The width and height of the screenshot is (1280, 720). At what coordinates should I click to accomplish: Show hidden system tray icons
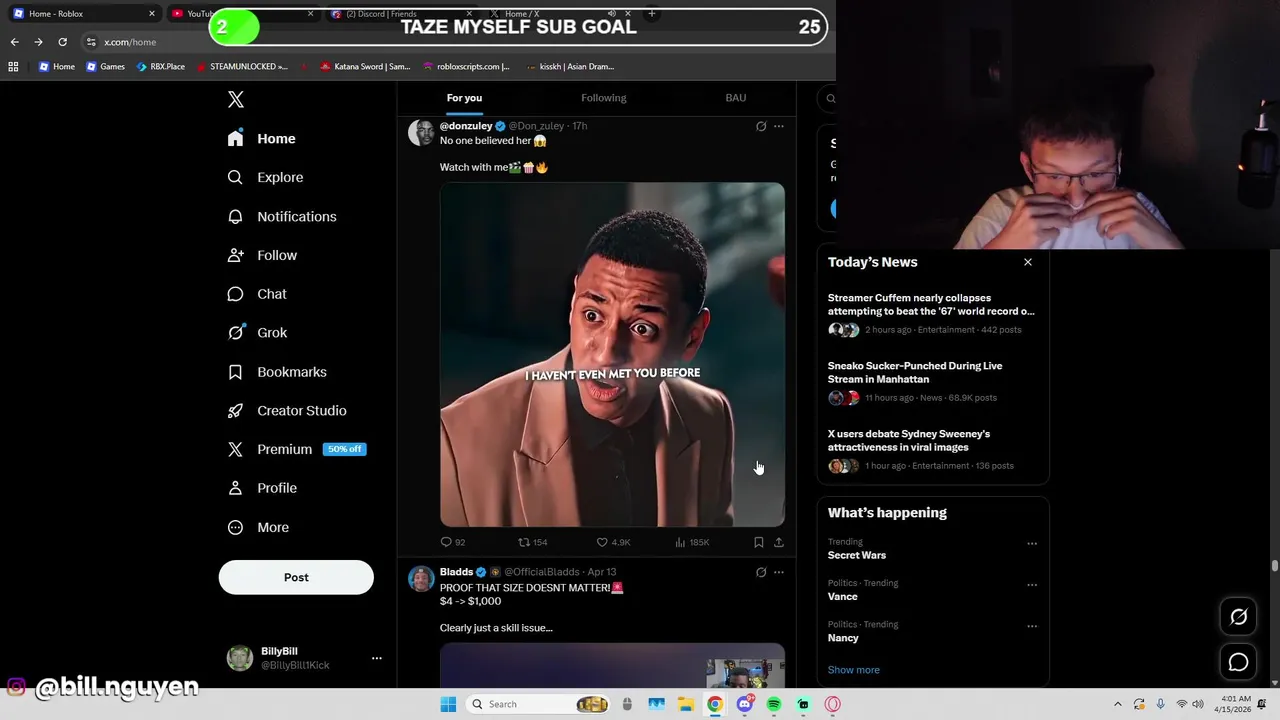tap(1118, 704)
